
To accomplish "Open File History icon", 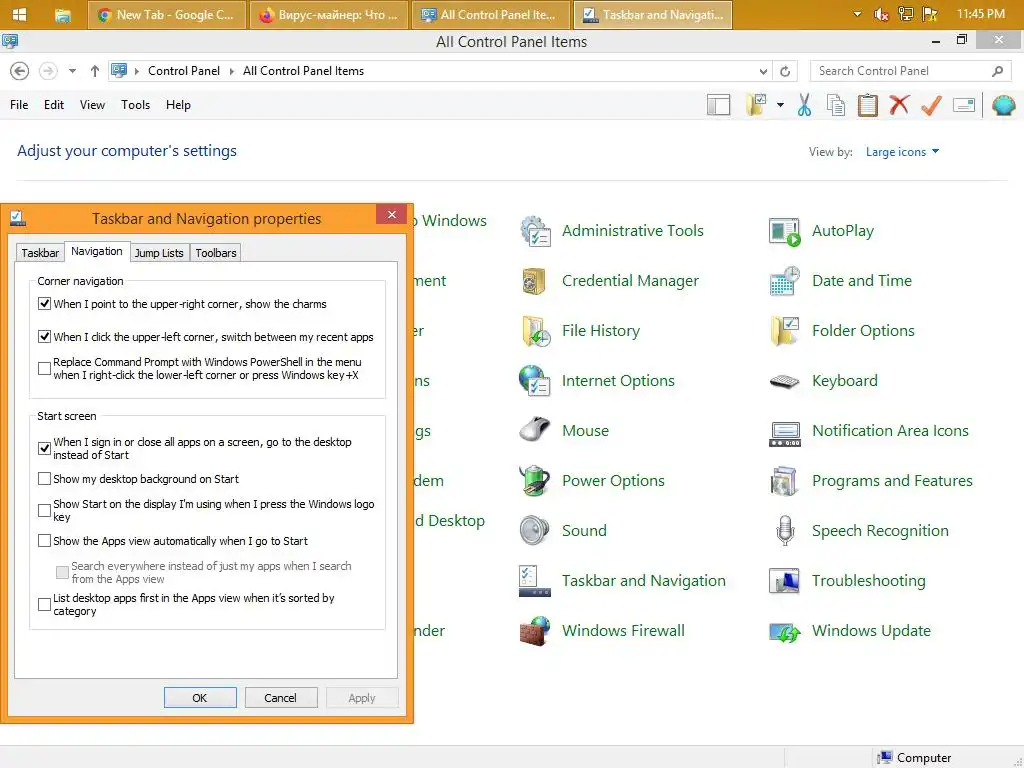I will click(x=536, y=331).
